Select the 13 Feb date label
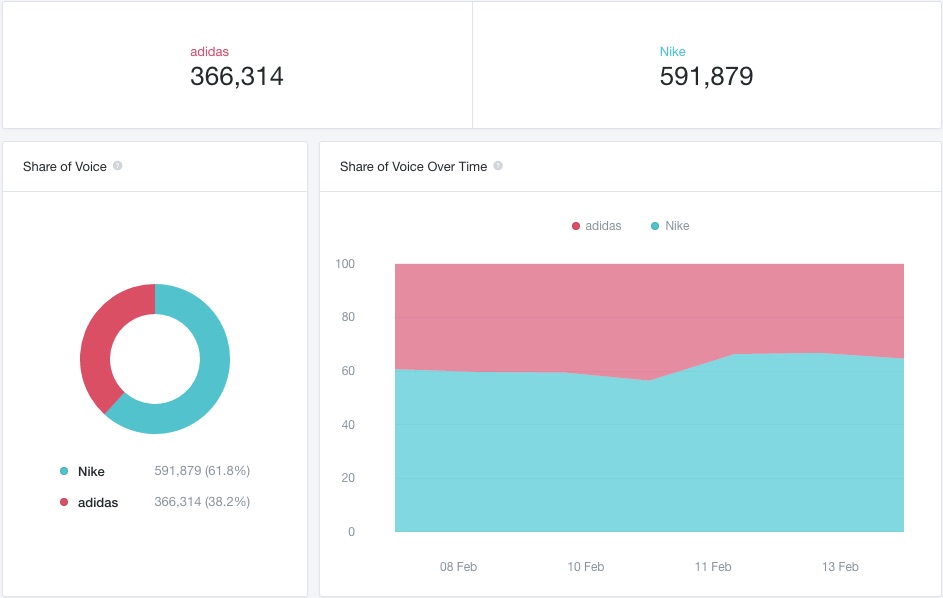This screenshot has width=943, height=598. [840, 567]
